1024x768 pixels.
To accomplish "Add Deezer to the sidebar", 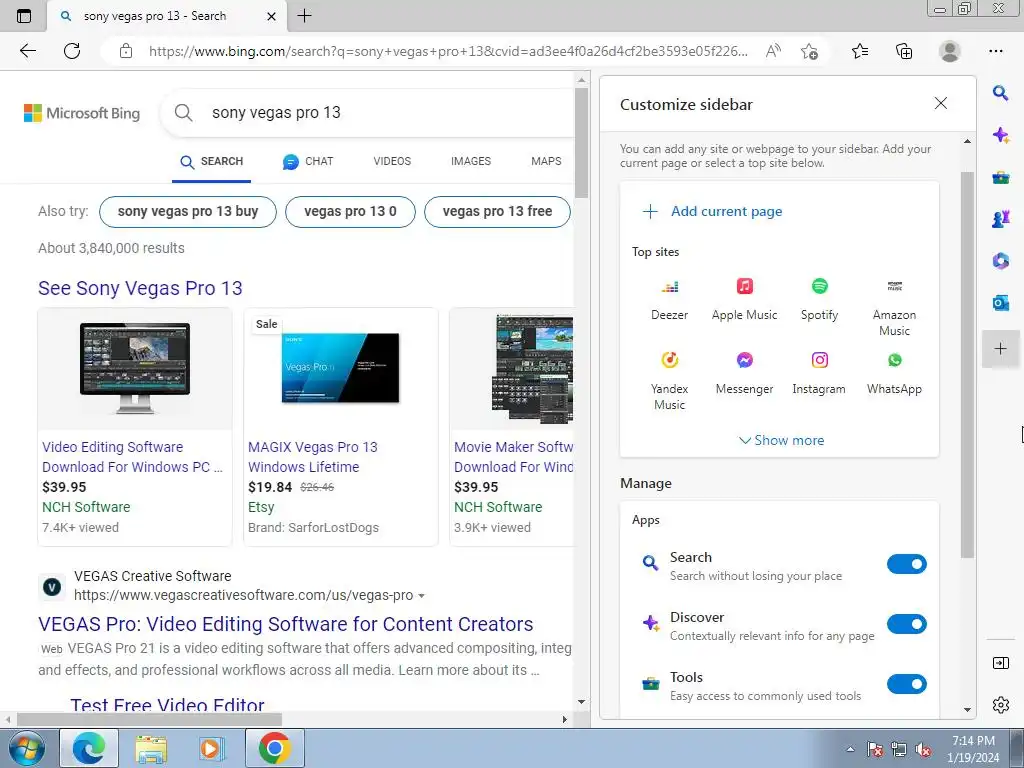I will (x=669, y=299).
